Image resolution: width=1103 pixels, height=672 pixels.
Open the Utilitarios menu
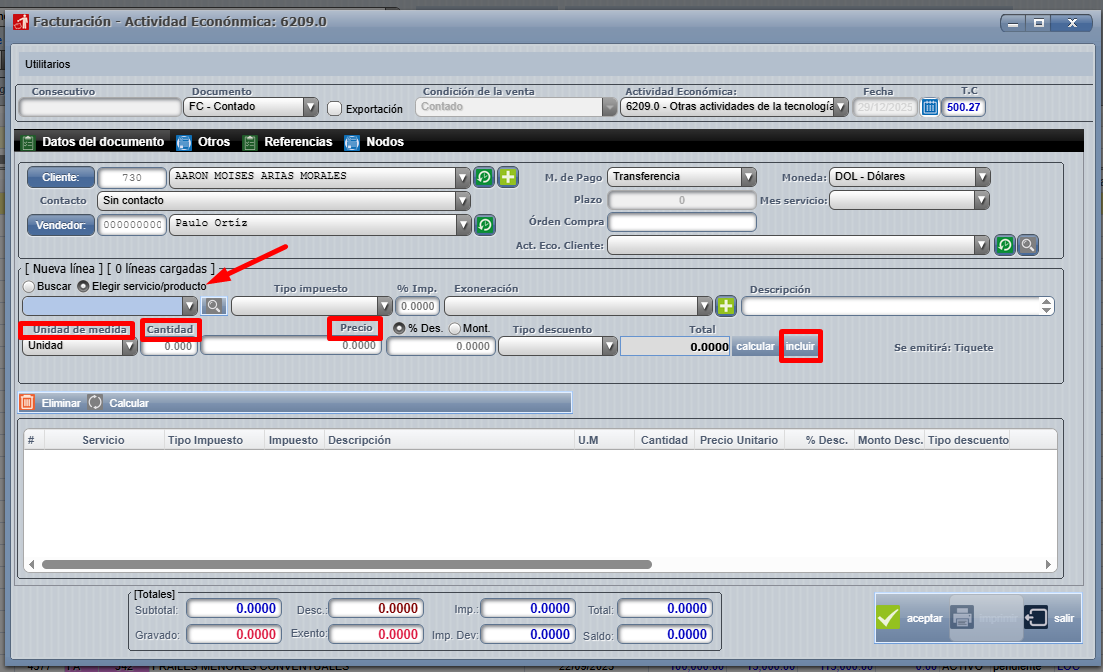tap(48, 64)
